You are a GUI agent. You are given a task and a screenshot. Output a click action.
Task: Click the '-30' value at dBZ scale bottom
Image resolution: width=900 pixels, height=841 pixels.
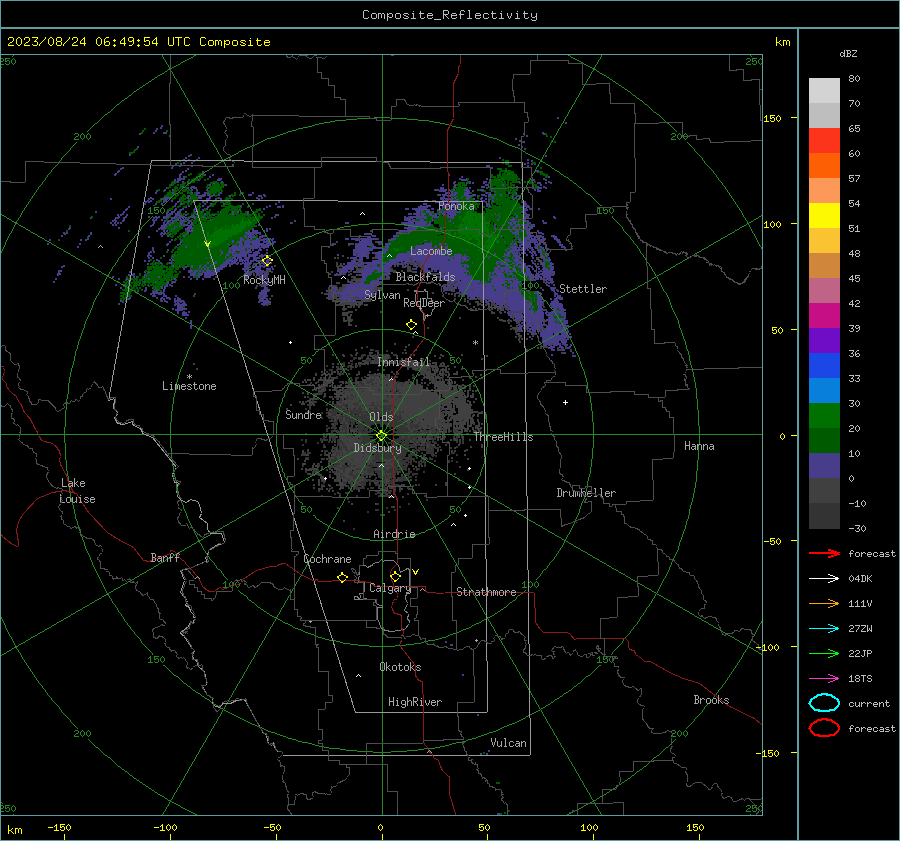(857, 529)
